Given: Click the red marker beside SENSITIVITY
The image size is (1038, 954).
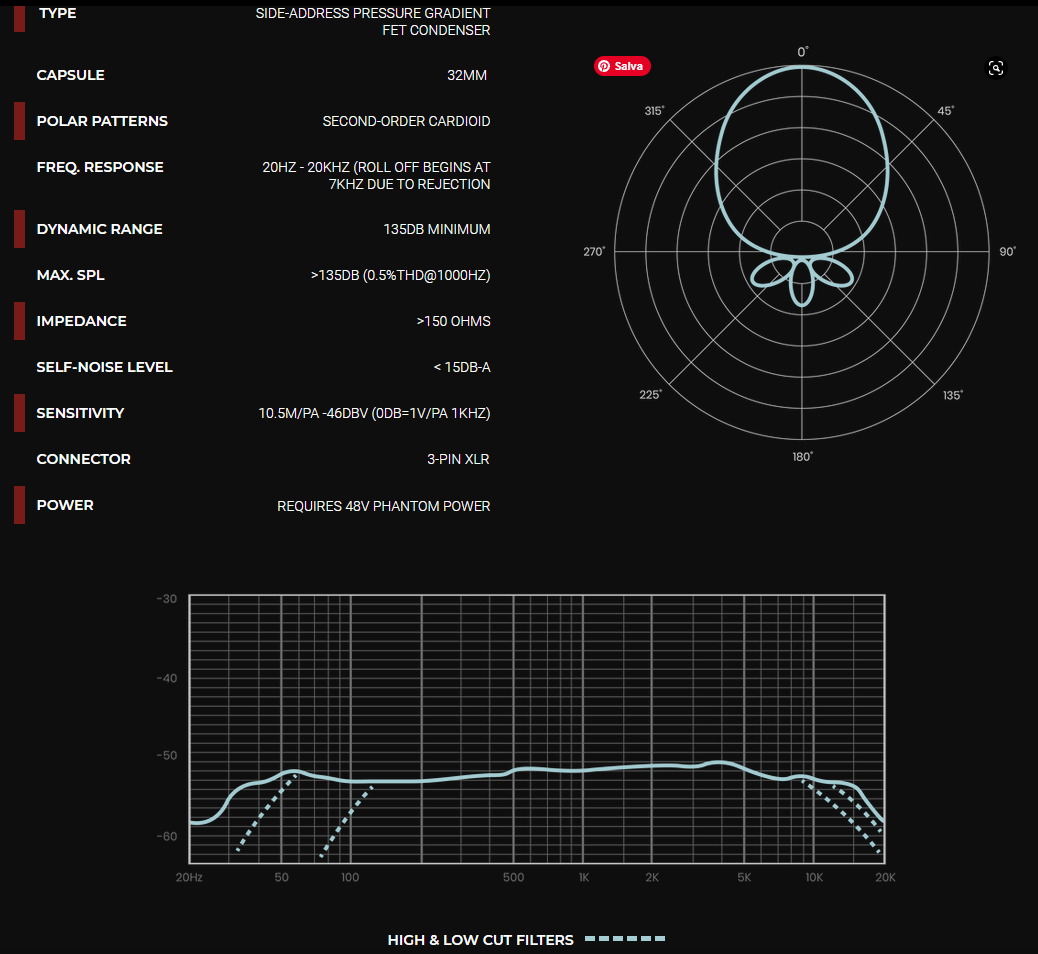Looking at the screenshot, I should [19, 413].
